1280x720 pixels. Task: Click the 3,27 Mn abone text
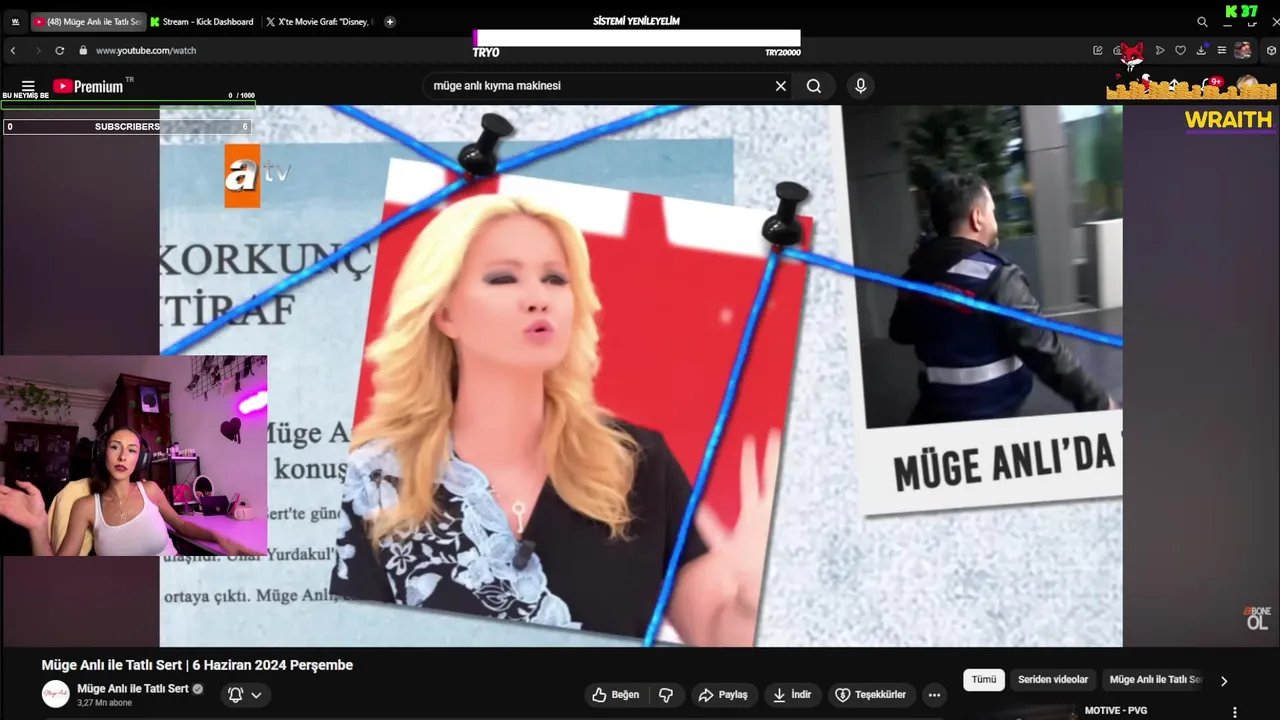pos(104,703)
